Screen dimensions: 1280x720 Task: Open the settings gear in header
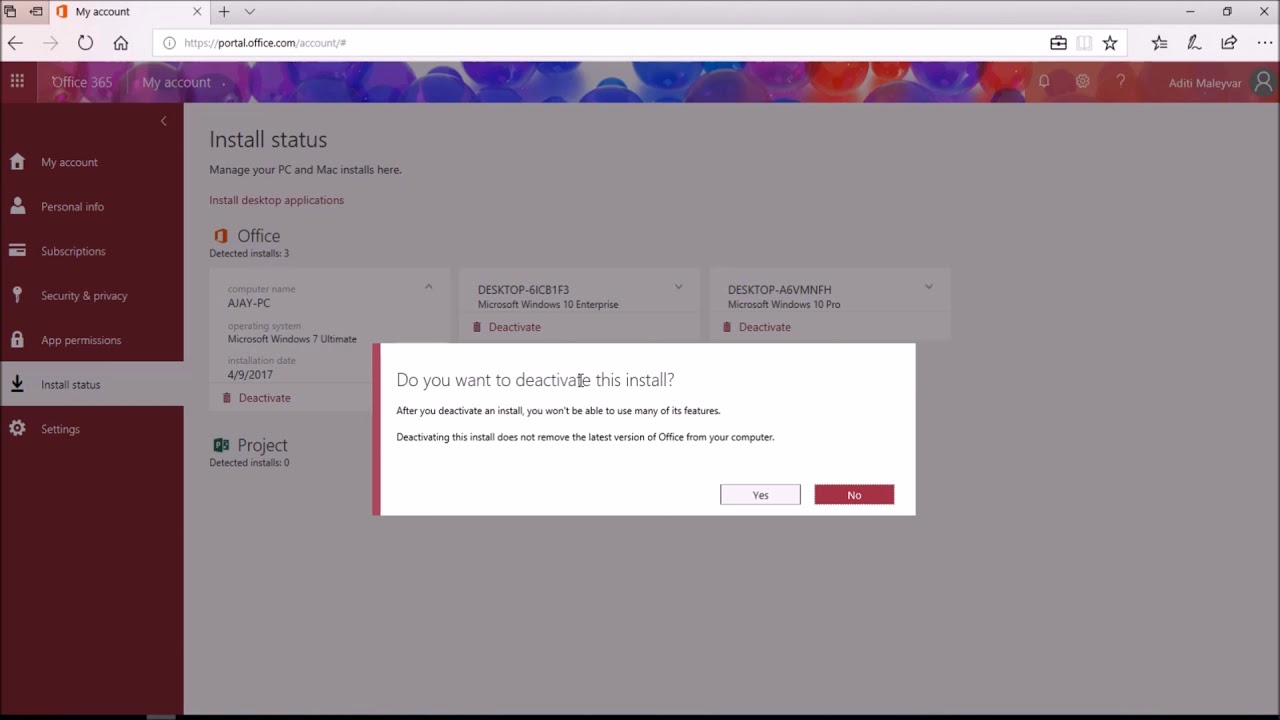coord(1082,82)
